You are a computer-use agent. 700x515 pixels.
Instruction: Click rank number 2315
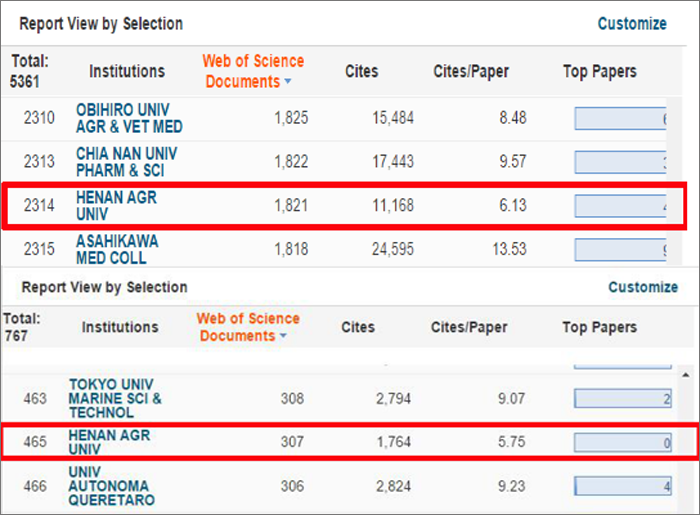39,249
